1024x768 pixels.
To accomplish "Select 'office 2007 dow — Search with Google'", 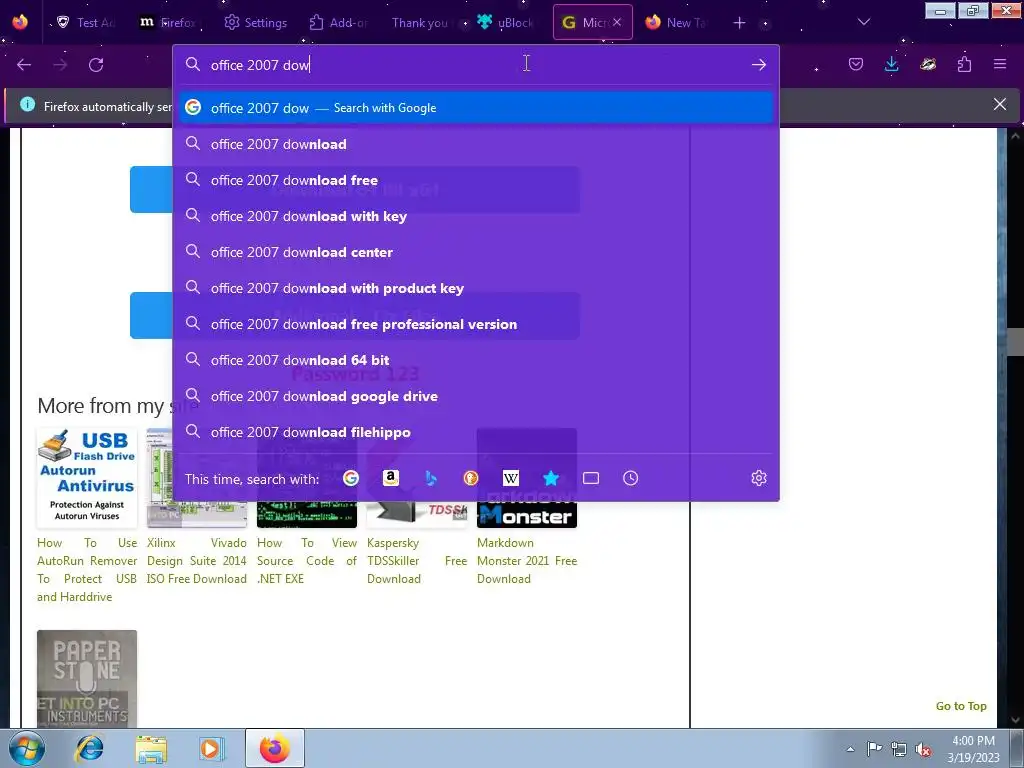I will tap(476, 108).
